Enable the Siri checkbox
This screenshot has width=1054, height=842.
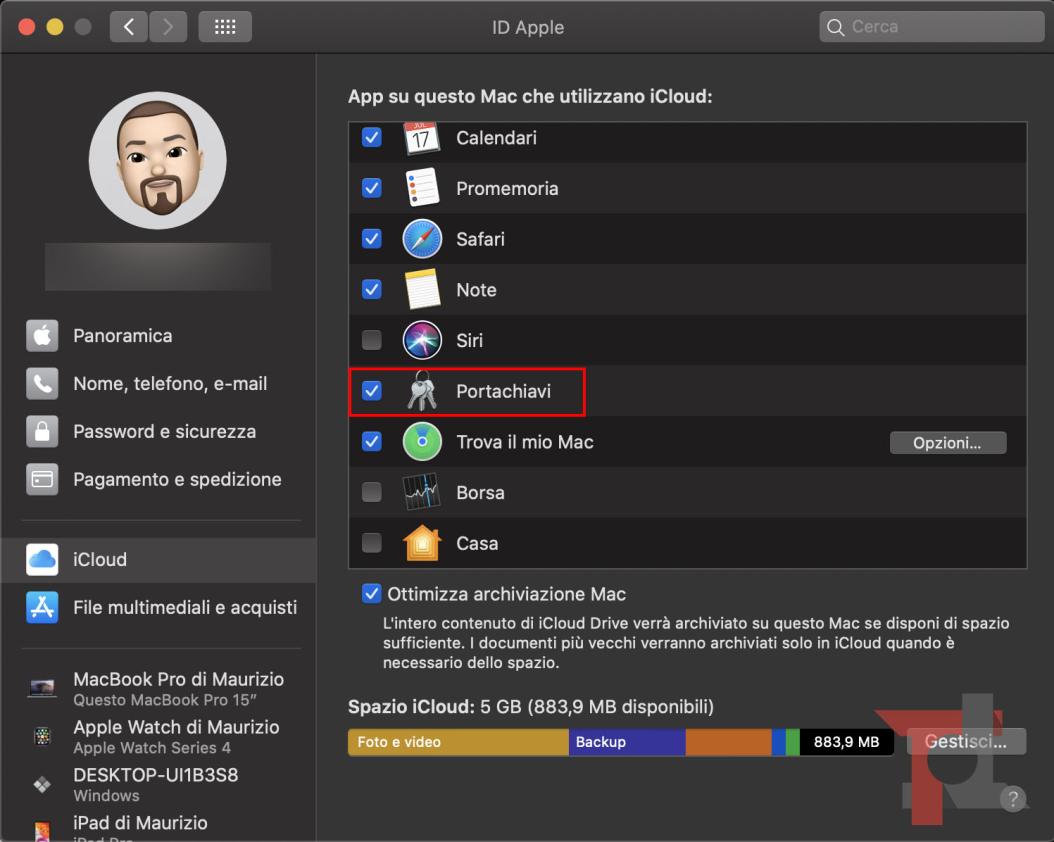pyautogui.click(x=372, y=340)
